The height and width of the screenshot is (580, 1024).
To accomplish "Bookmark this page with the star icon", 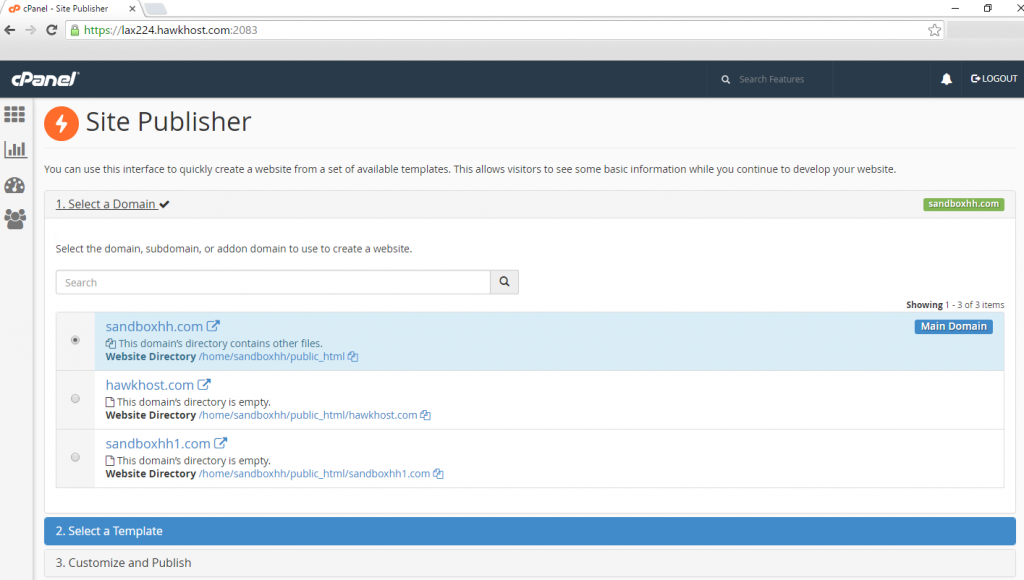I will point(934,30).
